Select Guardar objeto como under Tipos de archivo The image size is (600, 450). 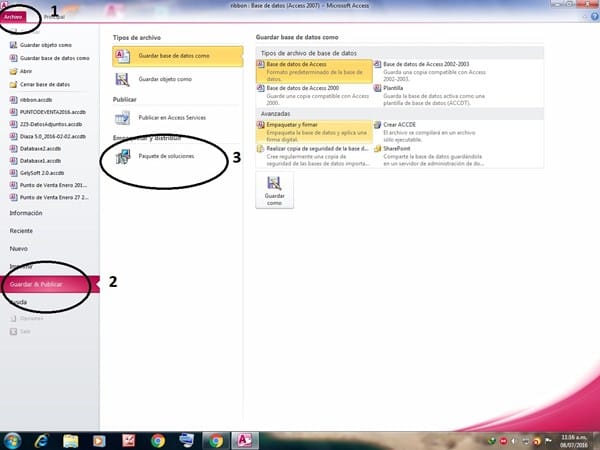[x=178, y=79]
